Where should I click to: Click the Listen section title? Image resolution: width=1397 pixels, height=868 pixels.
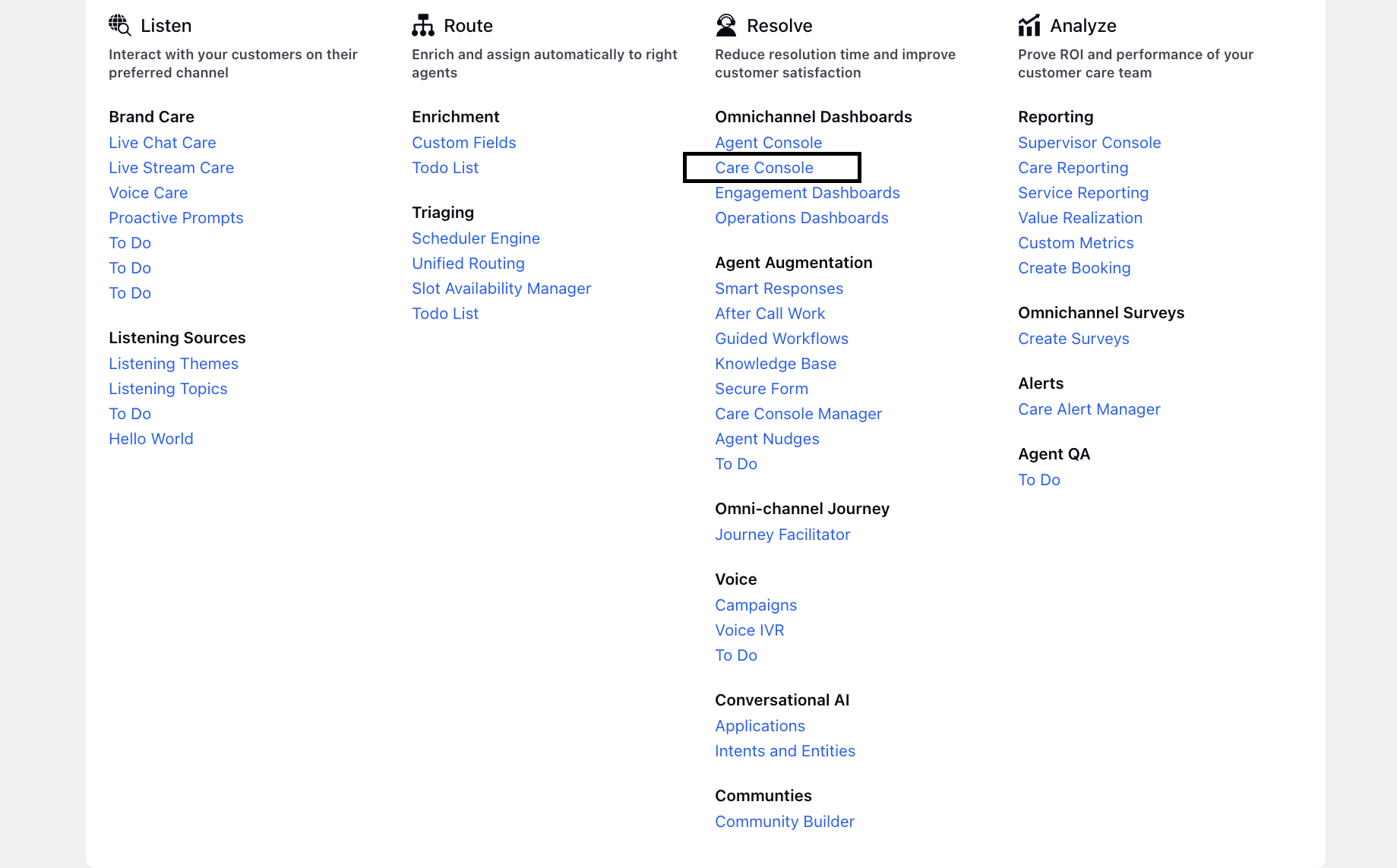click(166, 26)
